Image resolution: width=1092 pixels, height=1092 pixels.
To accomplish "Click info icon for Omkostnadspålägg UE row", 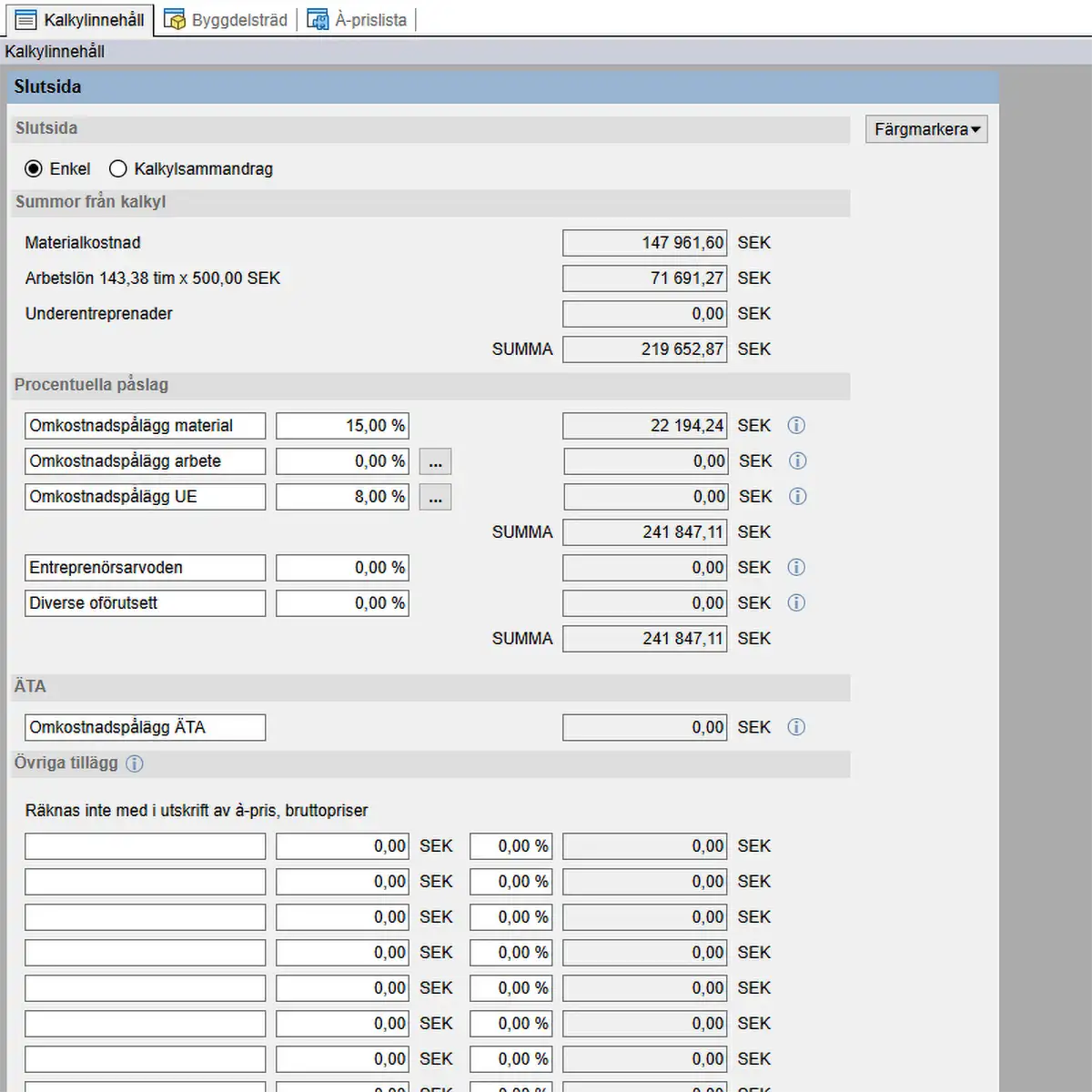I will (797, 497).
